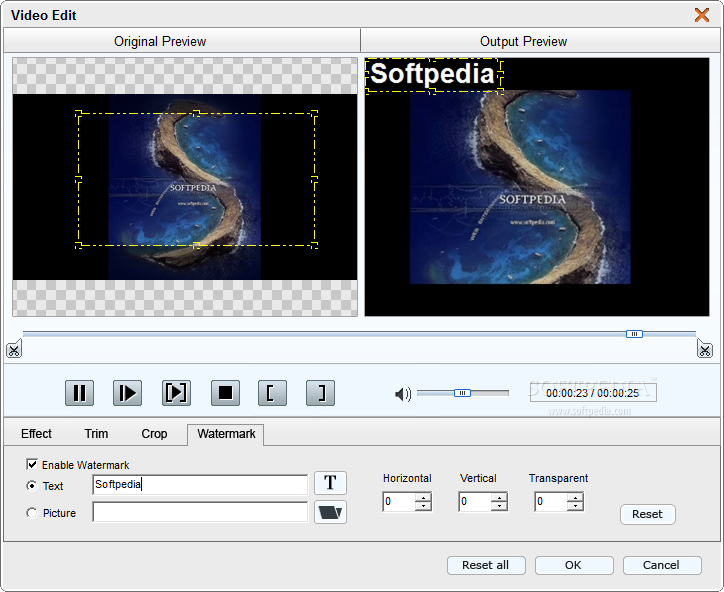Viewport: 724px width, 592px height.
Task: Click the Horizontal value field
Action: click(x=399, y=501)
